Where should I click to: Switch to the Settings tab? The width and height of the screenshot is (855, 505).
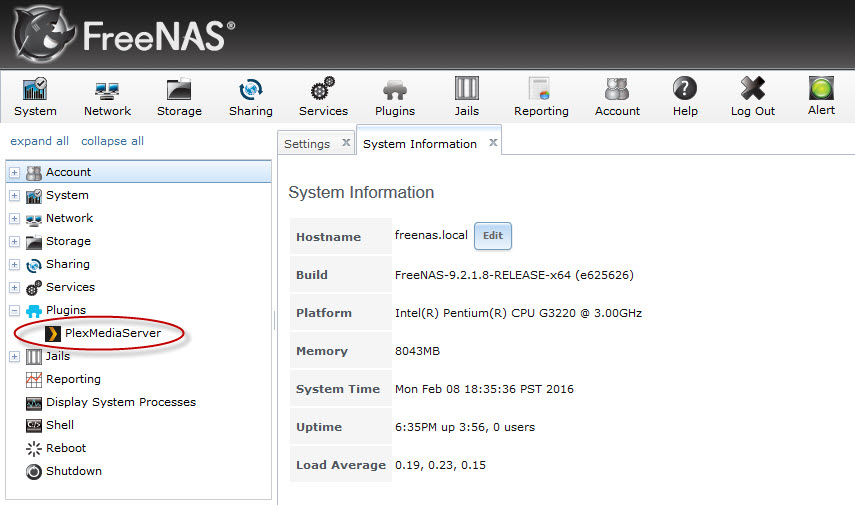307,144
